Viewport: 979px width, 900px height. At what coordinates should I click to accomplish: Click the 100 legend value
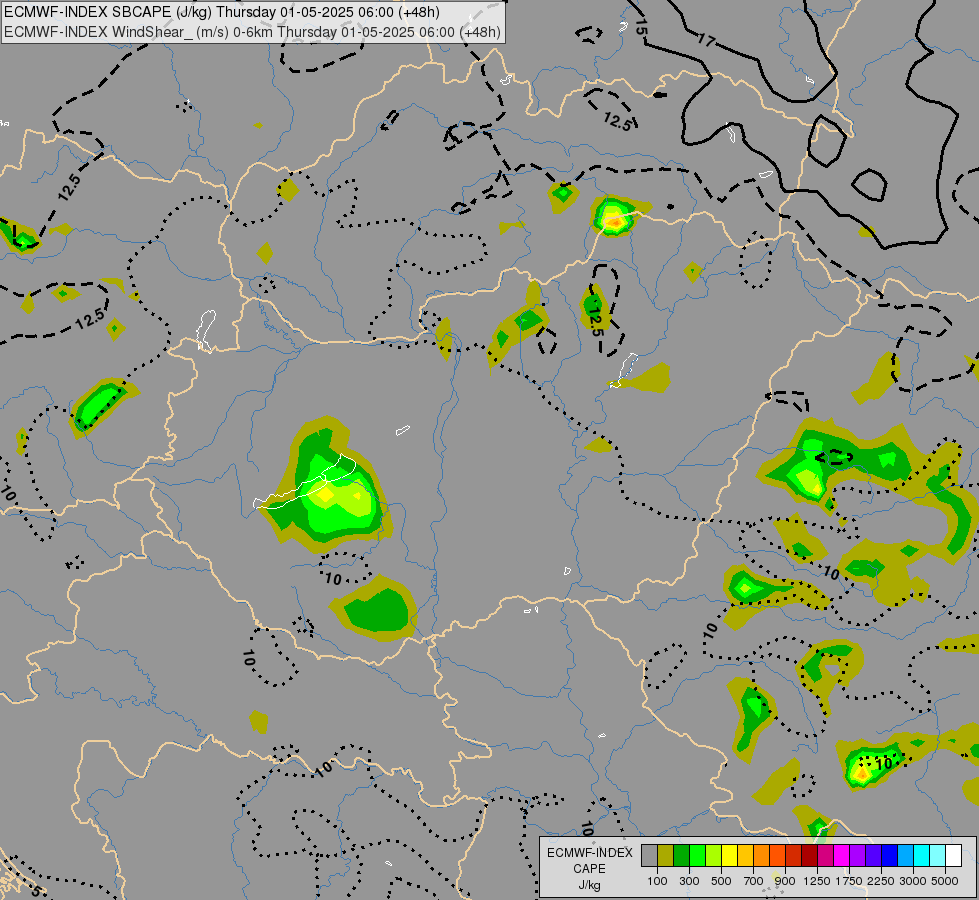[x=657, y=881]
